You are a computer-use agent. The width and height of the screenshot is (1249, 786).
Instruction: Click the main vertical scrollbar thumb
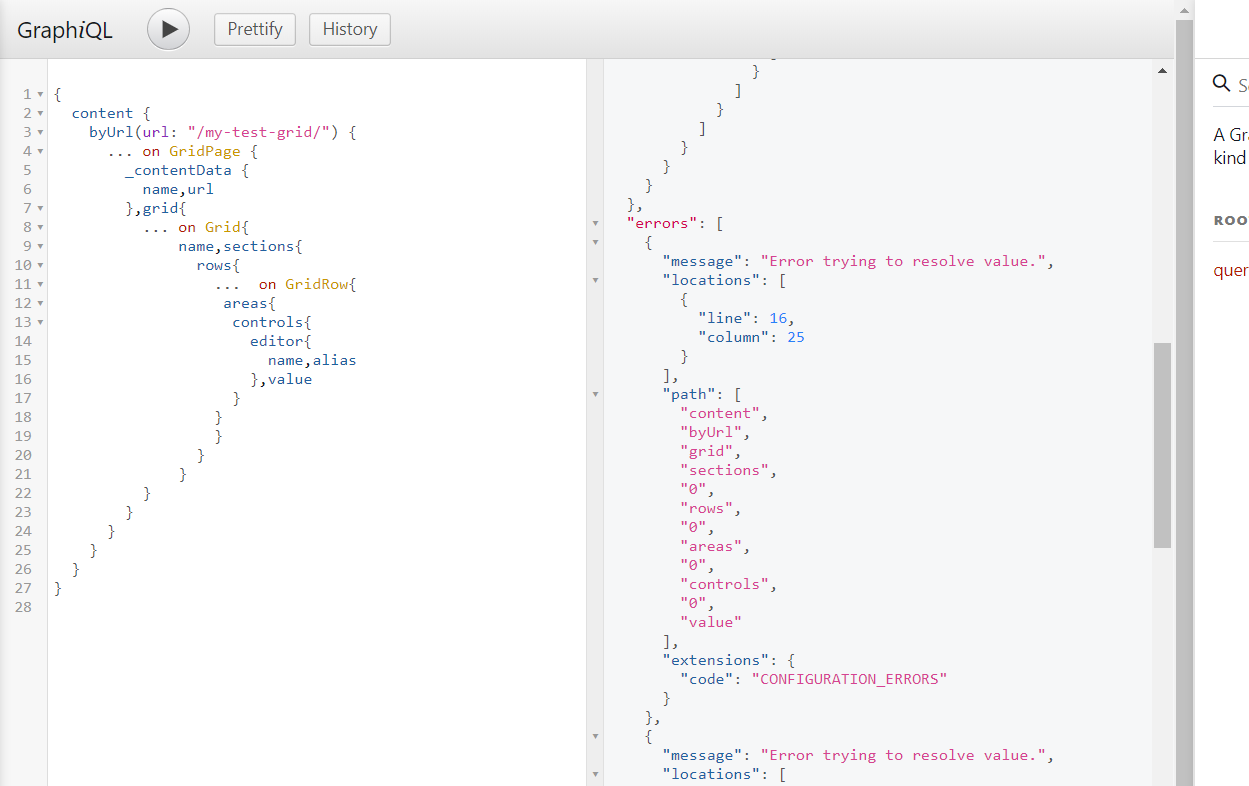(1161, 445)
